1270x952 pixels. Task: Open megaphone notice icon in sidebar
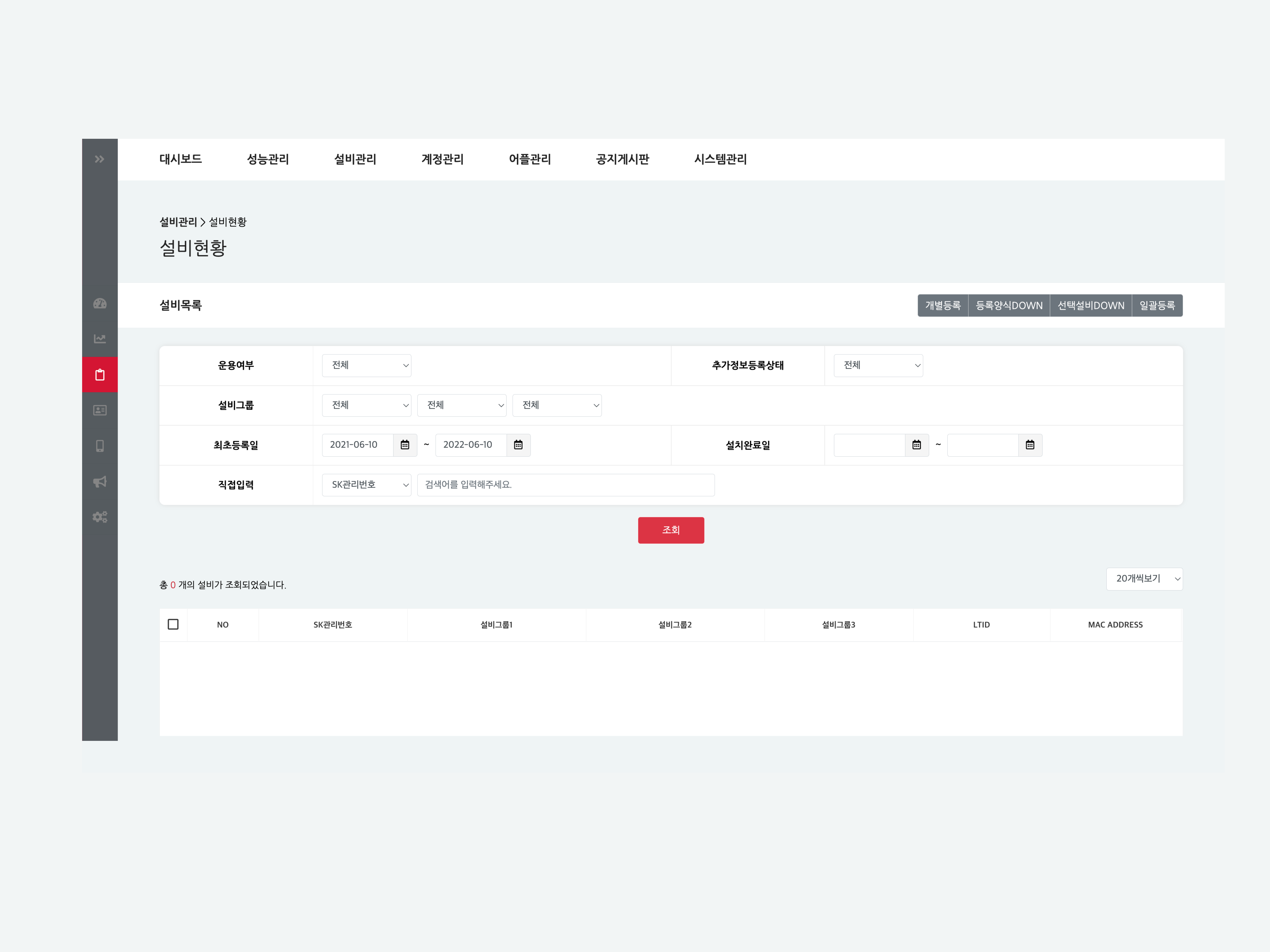pos(100,482)
